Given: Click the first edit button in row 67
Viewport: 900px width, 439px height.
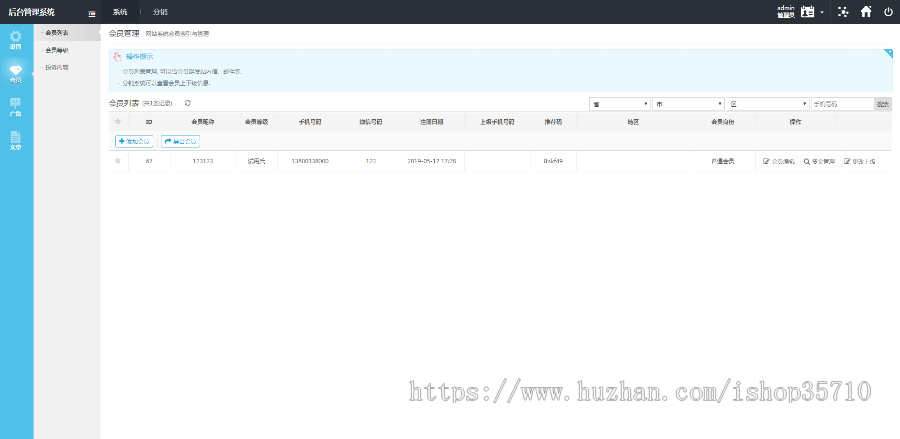Looking at the screenshot, I should point(779,162).
